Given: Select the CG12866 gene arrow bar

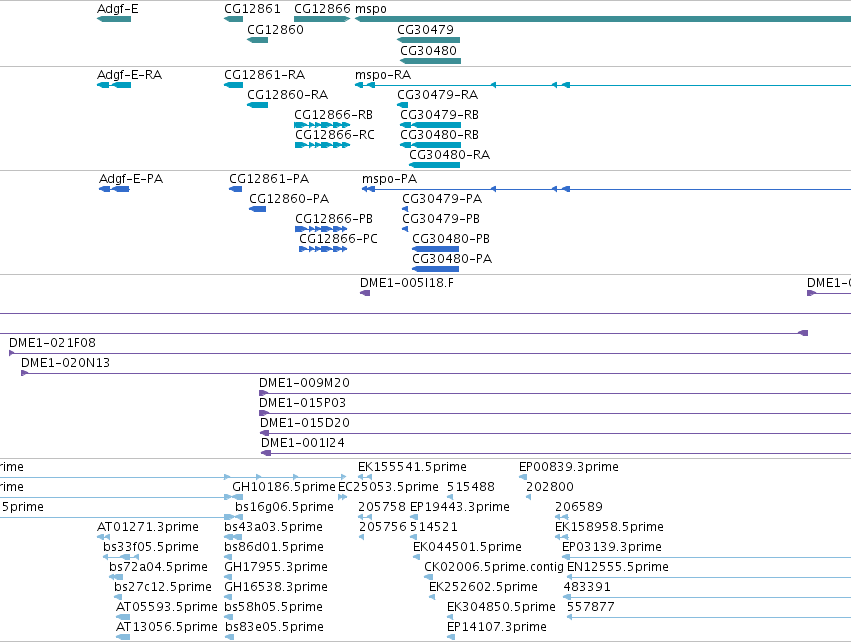Looking at the screenshot, I should (322, 19).
